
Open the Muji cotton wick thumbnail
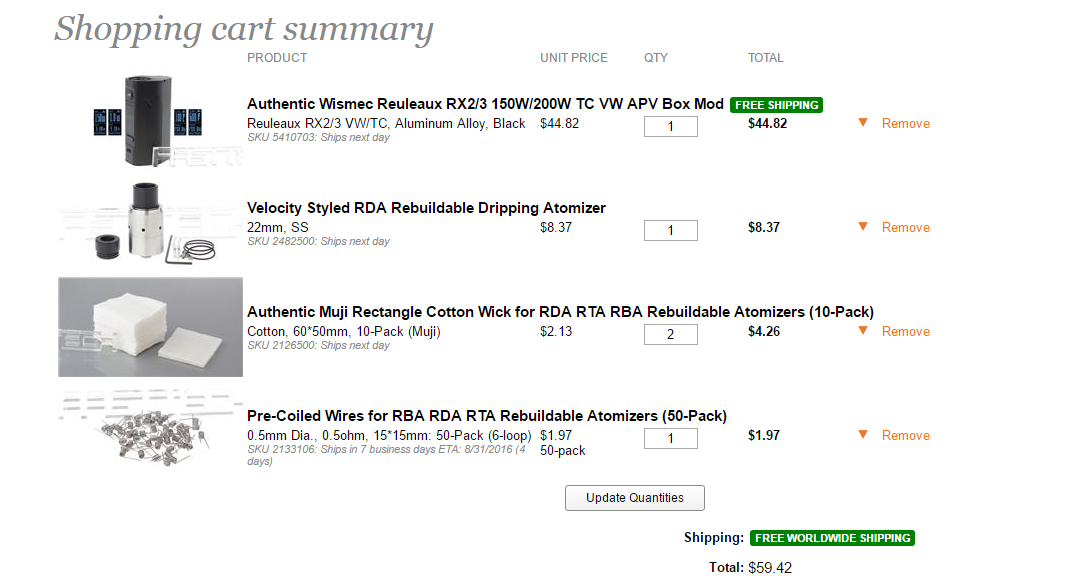point(150,327)
